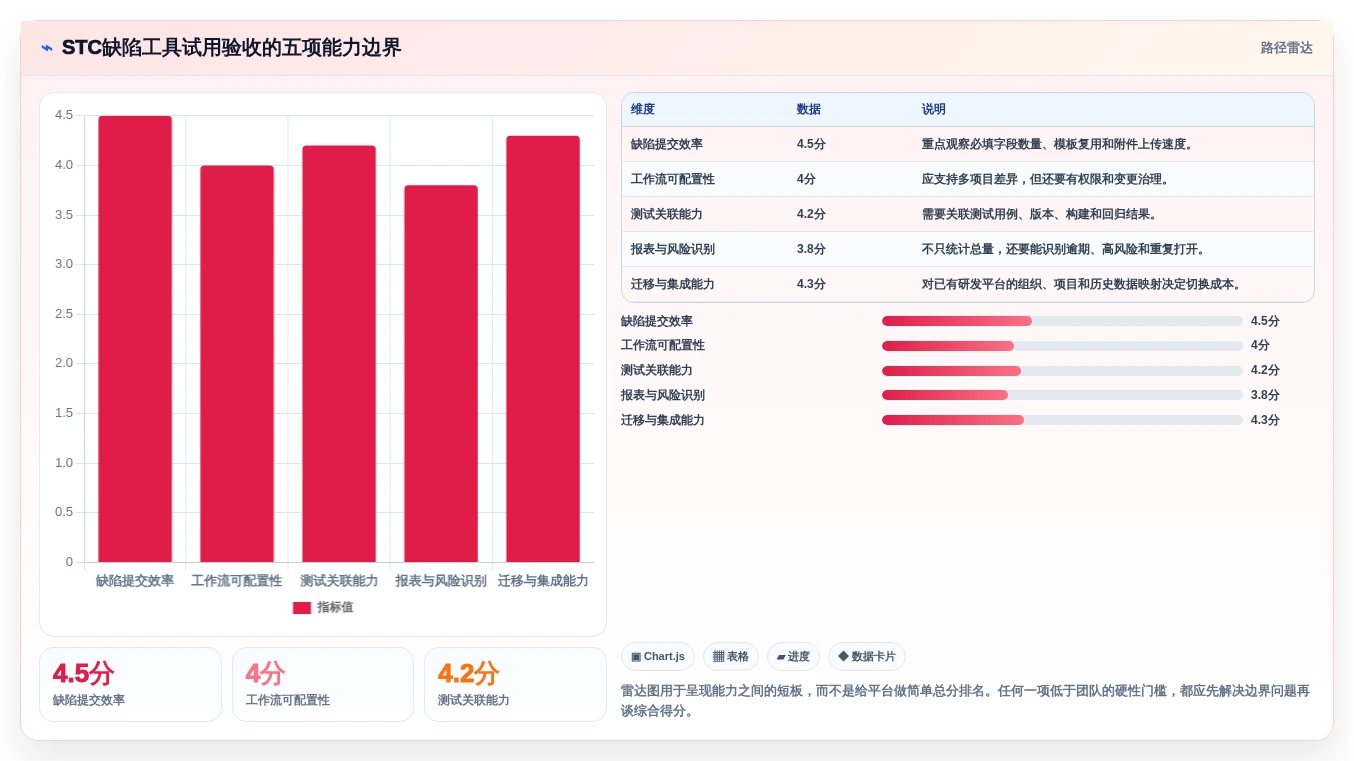Click the 维度 column header

pyautogui.click(x=643, y=110)
